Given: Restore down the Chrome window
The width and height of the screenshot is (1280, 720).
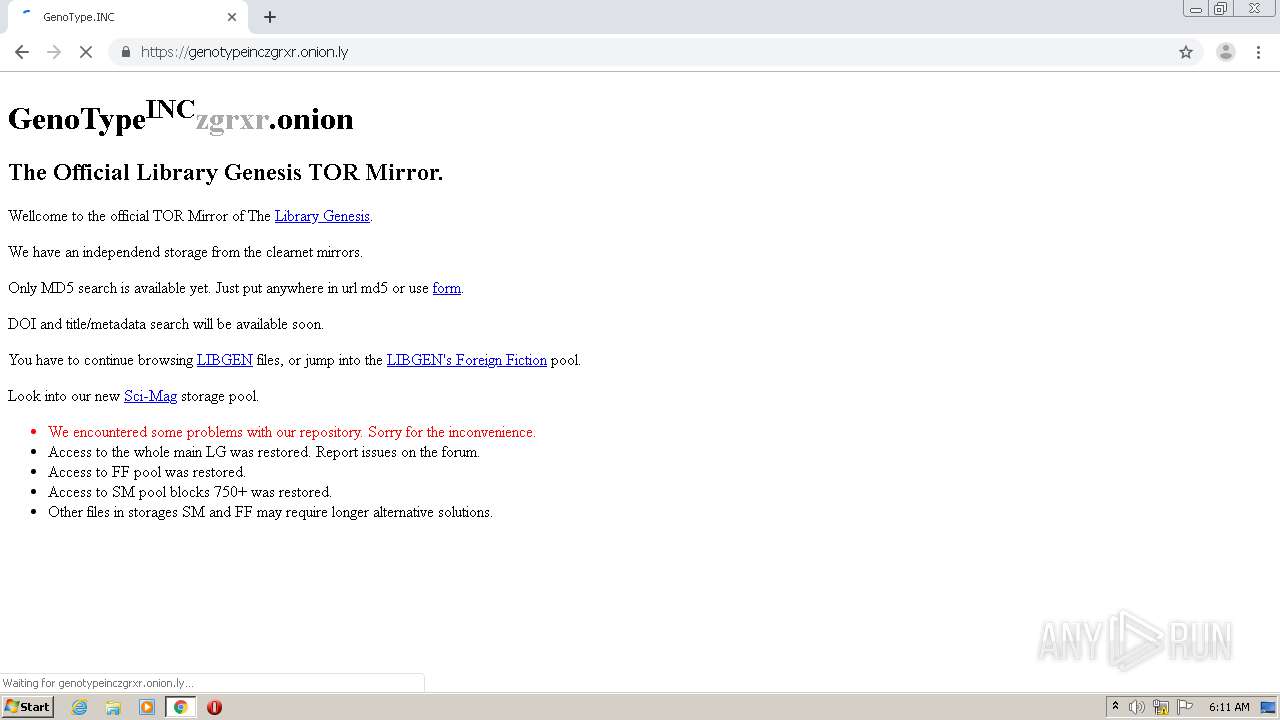Looking at the screenshot, I should pos(1221,9).
